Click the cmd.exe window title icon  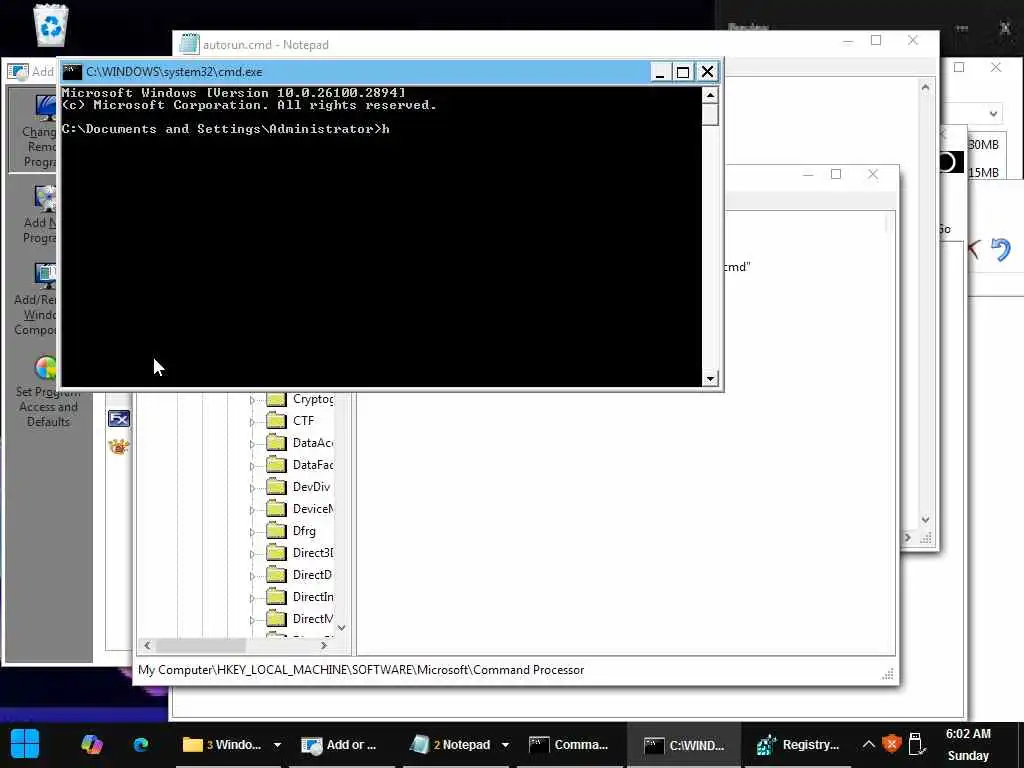click(72, 72)
